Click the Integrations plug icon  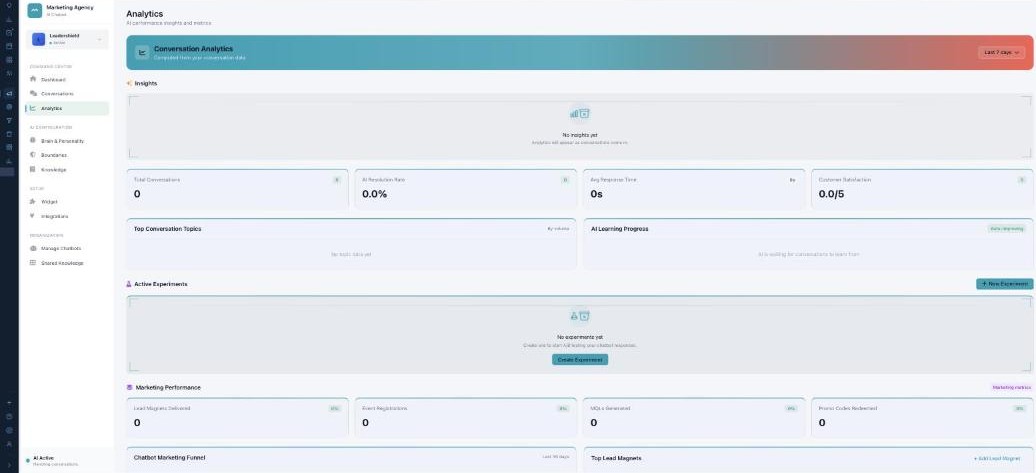click(x=33, y=216)
